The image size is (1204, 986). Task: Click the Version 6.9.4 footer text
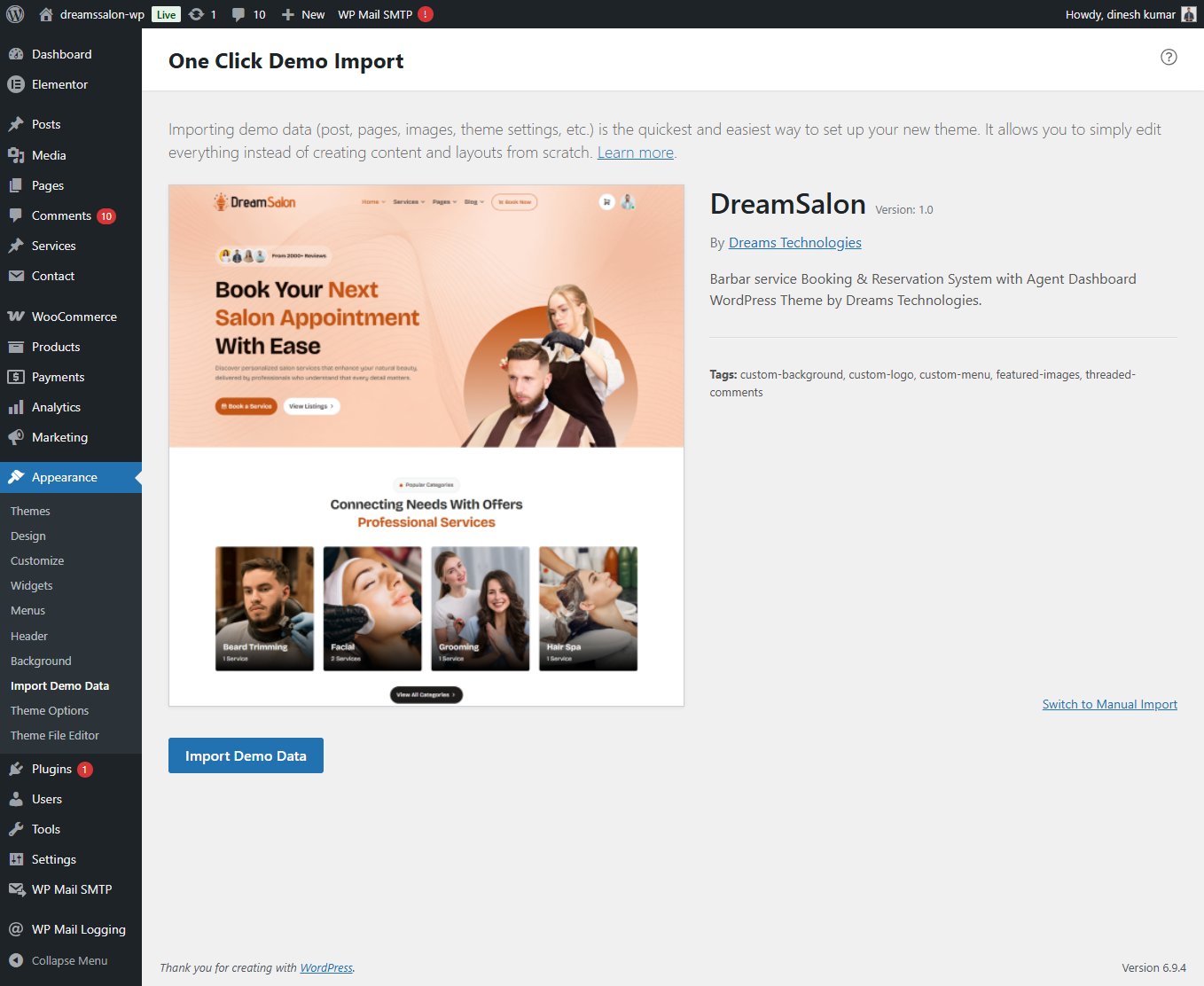point(1153,967)
